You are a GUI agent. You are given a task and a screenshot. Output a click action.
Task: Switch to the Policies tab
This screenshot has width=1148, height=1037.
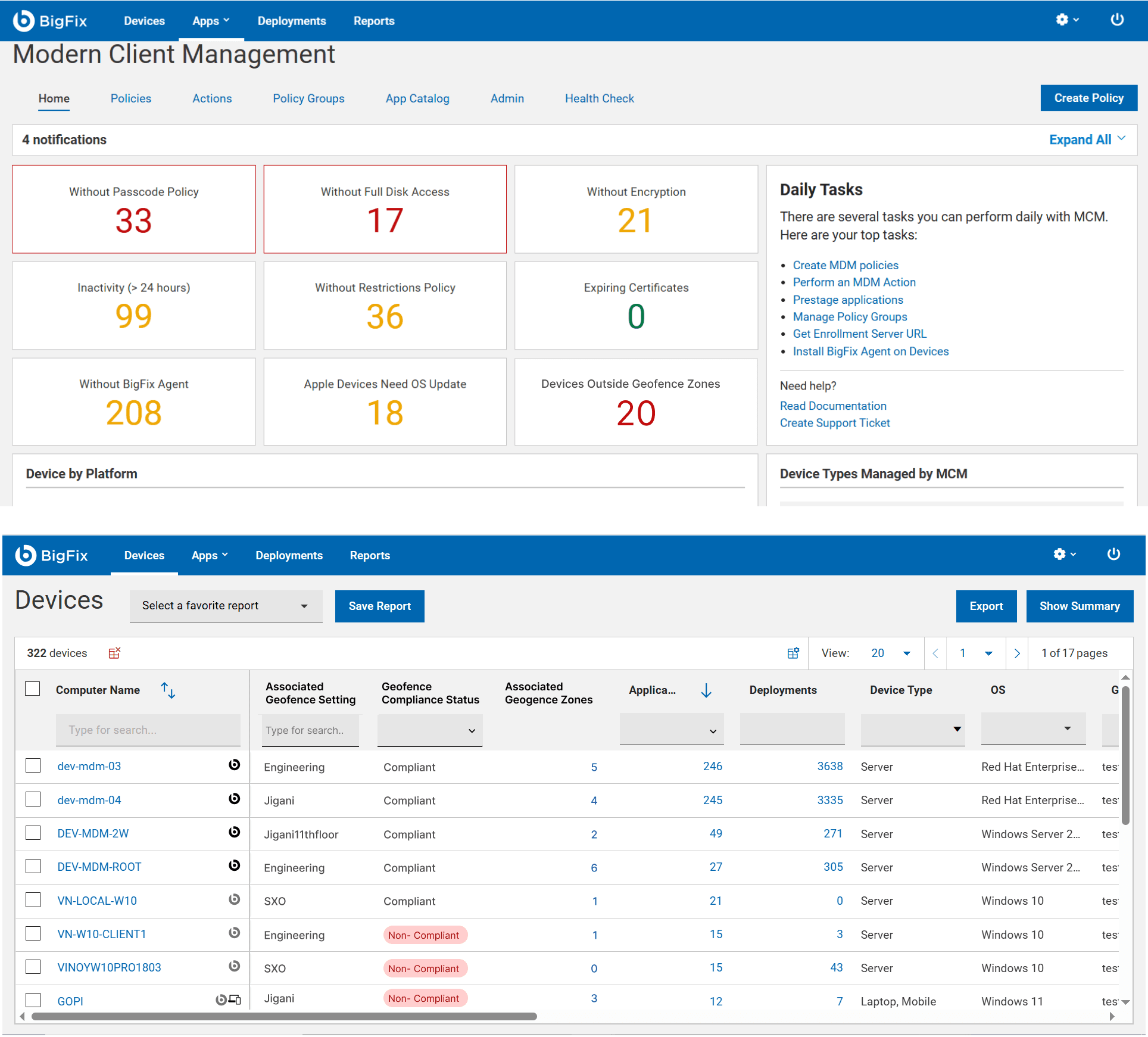(131, 98)
